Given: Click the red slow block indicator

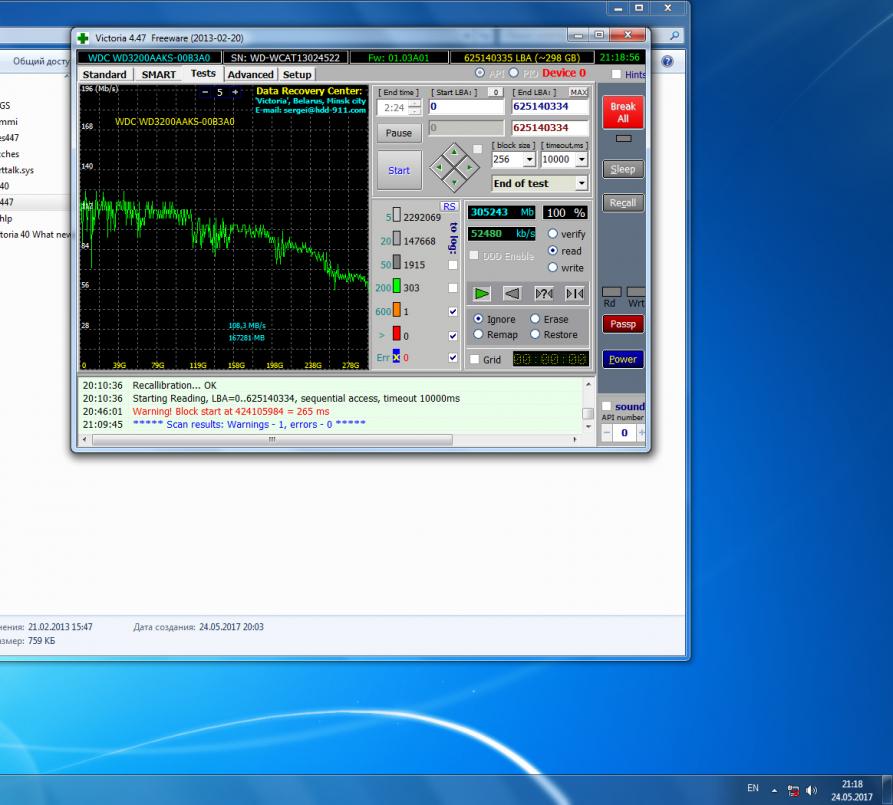Looking at the screenshot, I should tap(396, 334).
